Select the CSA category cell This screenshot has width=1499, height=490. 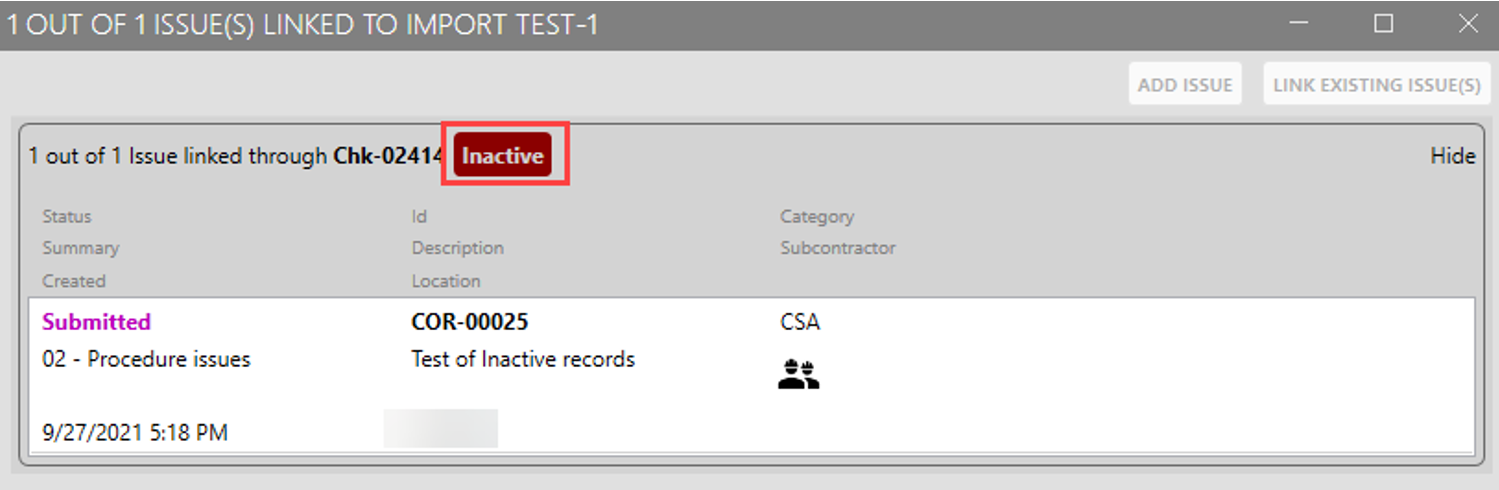point(800,322)
